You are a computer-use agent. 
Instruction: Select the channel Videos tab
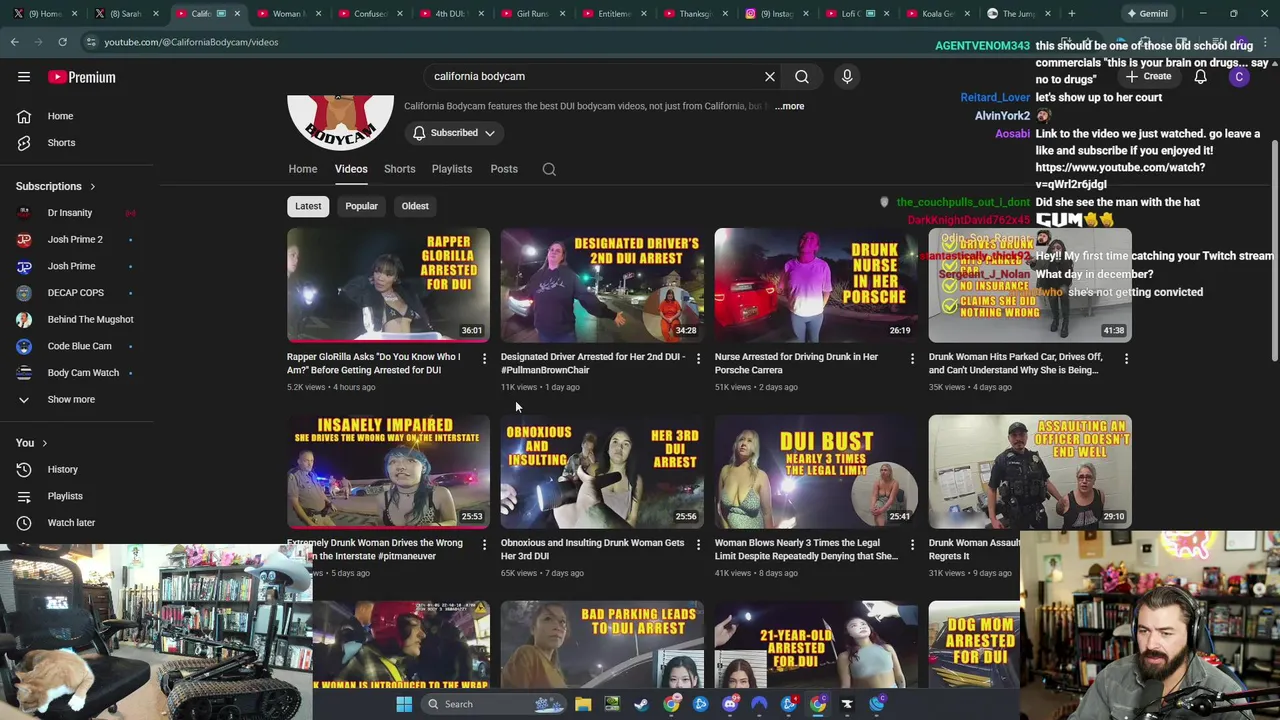(351, 169)
